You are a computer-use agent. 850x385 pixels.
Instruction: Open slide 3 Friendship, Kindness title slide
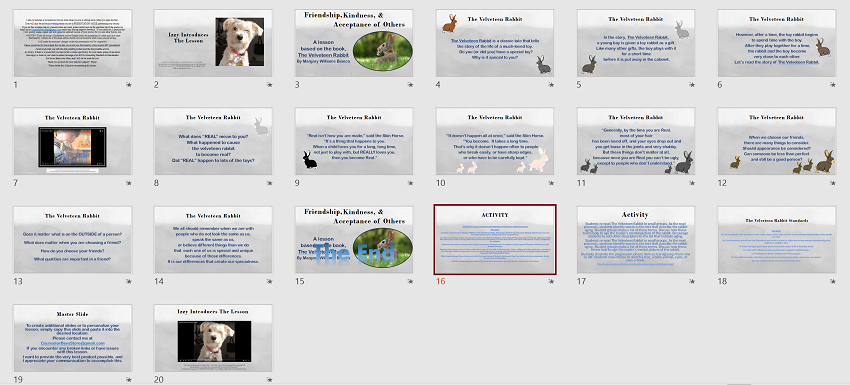[x=355, y=43]
